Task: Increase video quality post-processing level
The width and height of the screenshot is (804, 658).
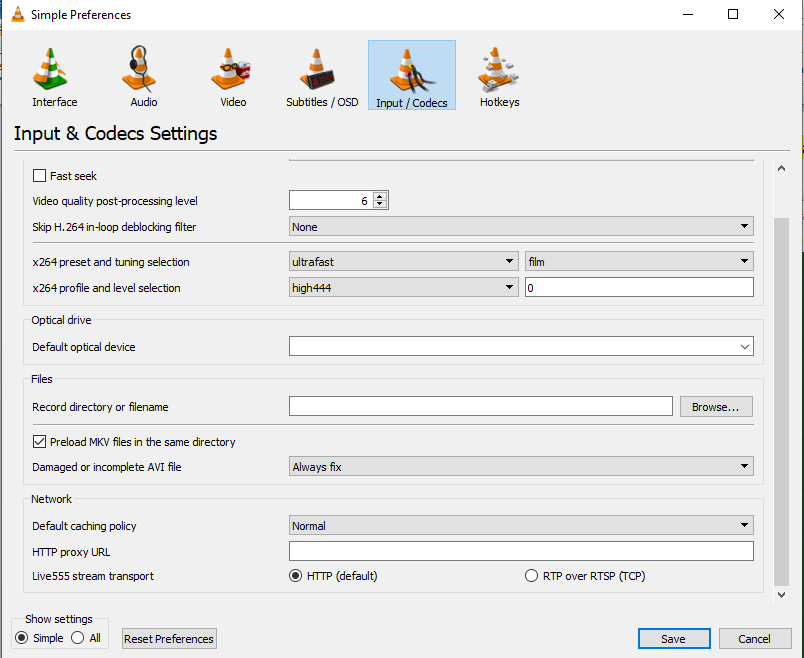Action: (x=381, y=197)
